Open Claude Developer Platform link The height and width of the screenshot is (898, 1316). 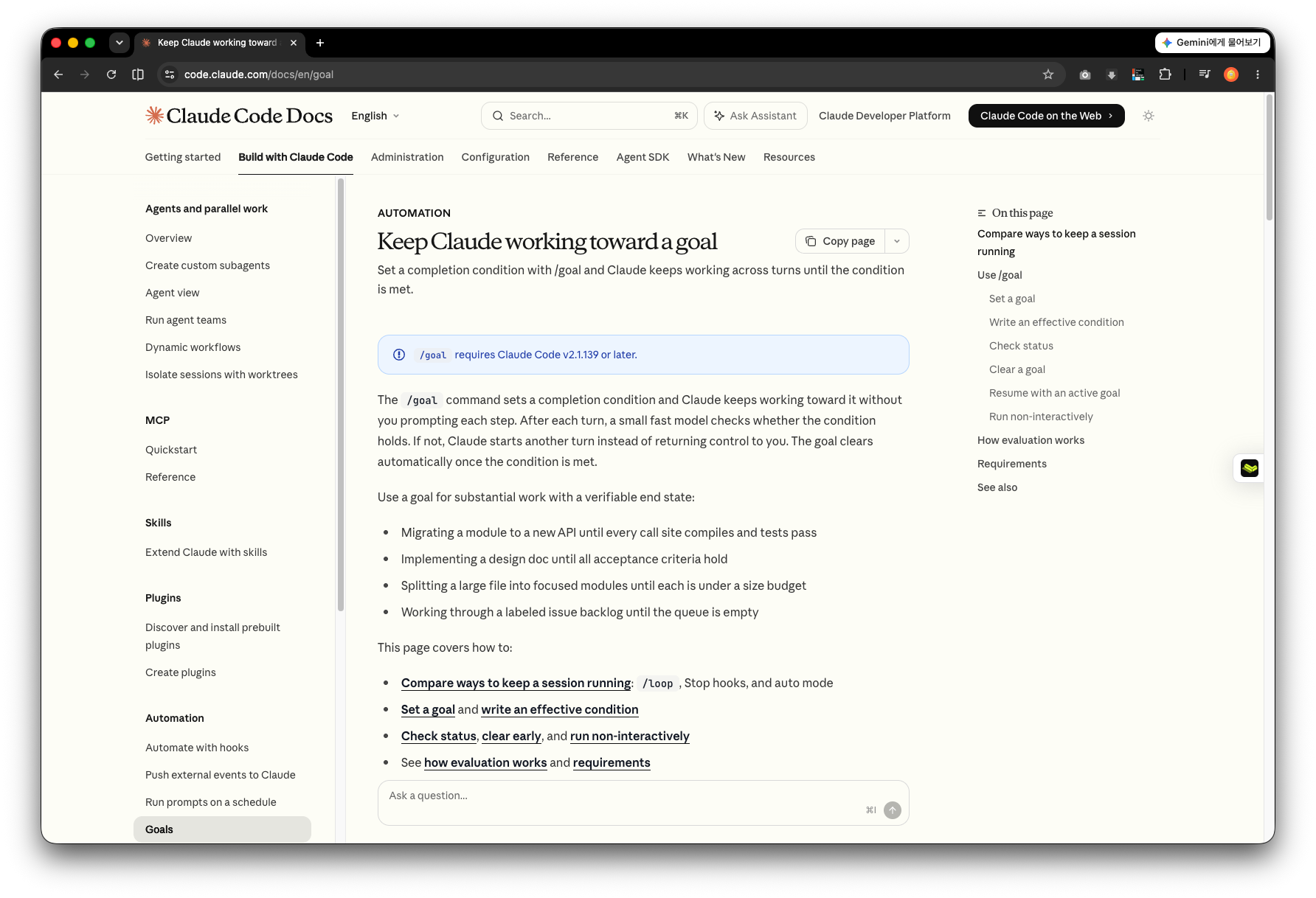[x=884, y=116]
